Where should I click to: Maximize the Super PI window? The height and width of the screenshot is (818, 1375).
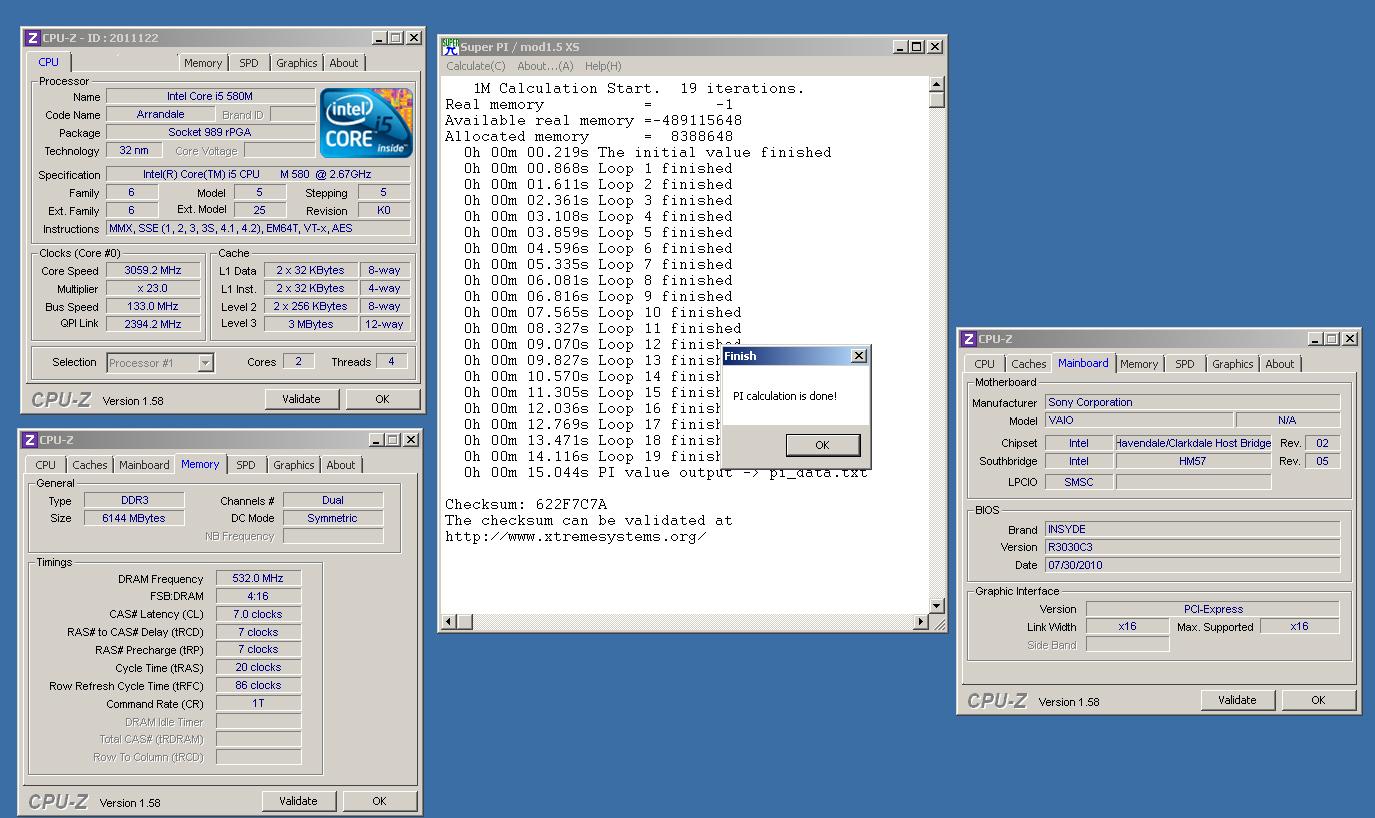[x=917, y=47]
